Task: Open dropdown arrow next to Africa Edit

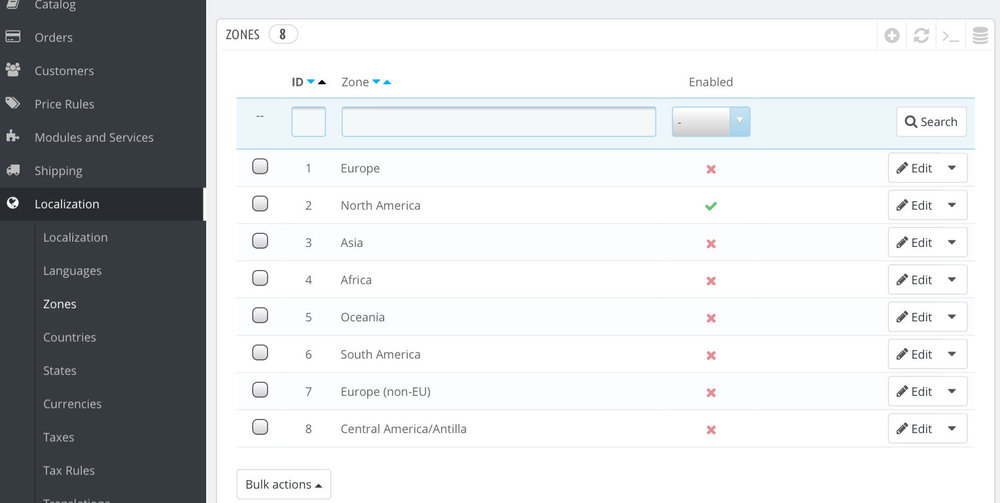Action: click(x=953, y=280)
